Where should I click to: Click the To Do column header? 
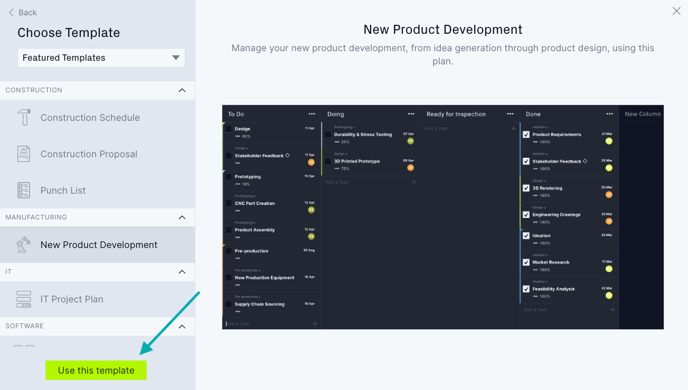(x=236, y=114)
